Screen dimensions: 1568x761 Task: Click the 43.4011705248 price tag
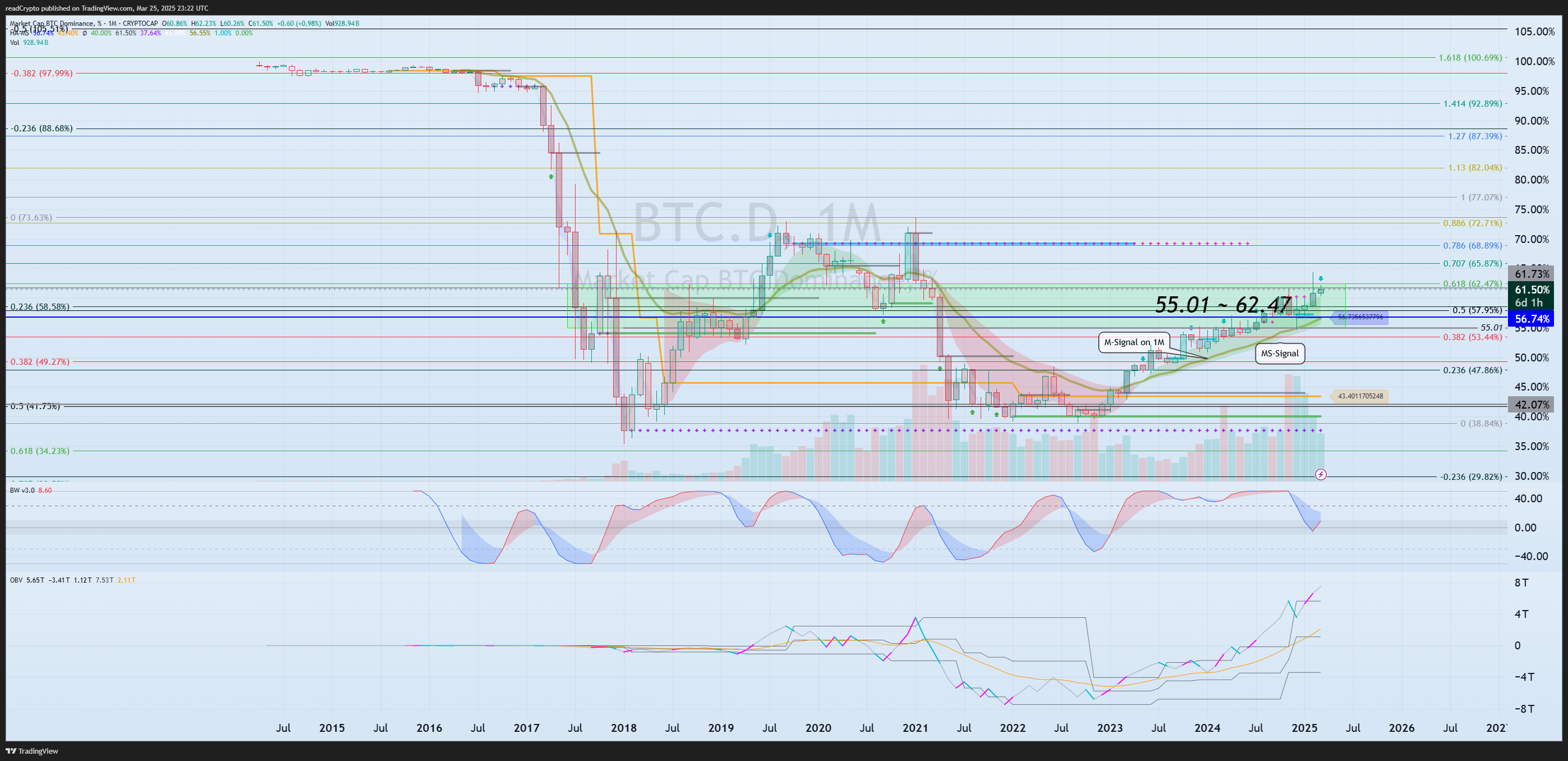coord(1360,396)
